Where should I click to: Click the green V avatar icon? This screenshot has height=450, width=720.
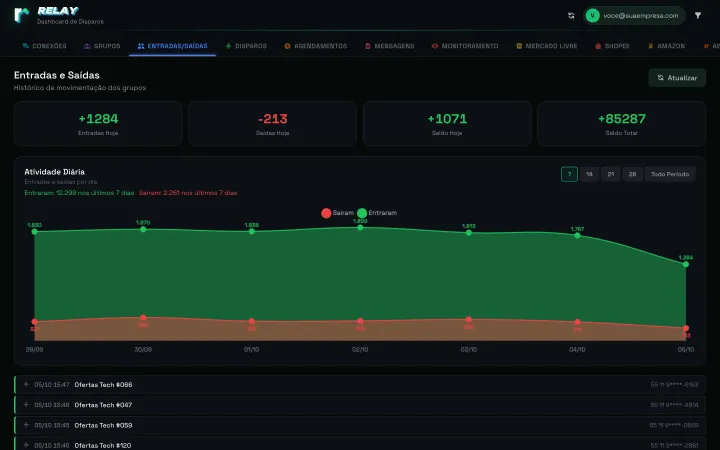point(592,16)
